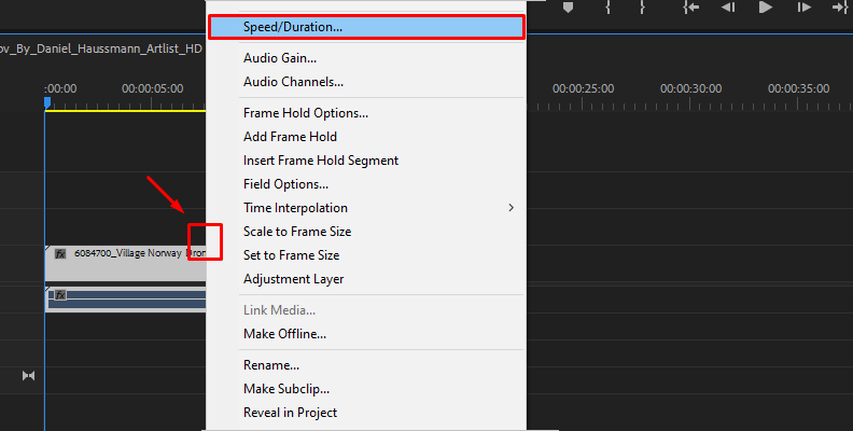This screenshot has height=431, width=853.
Task: Select the 6084700_Village Norway video clip
Action: [x=126, y=263]
